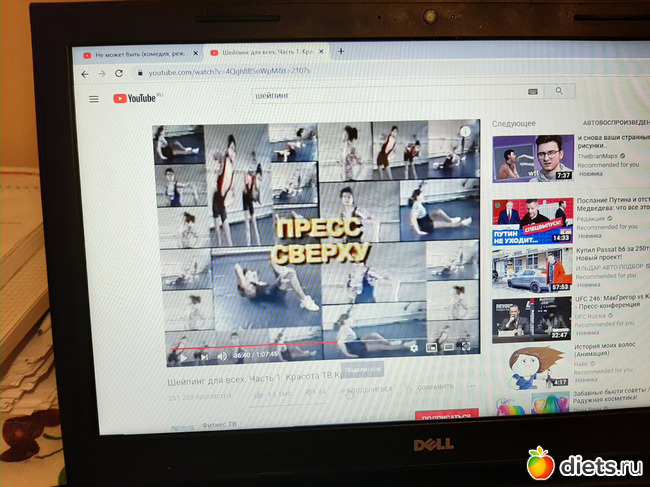Skip to the next video with player control
The height and width of the screenshot is (487, 650).
(x=204, y=355)
